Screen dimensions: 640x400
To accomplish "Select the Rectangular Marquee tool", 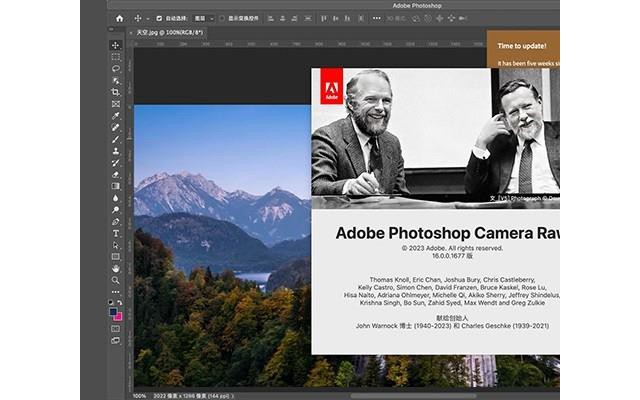I will coord(116,57).
